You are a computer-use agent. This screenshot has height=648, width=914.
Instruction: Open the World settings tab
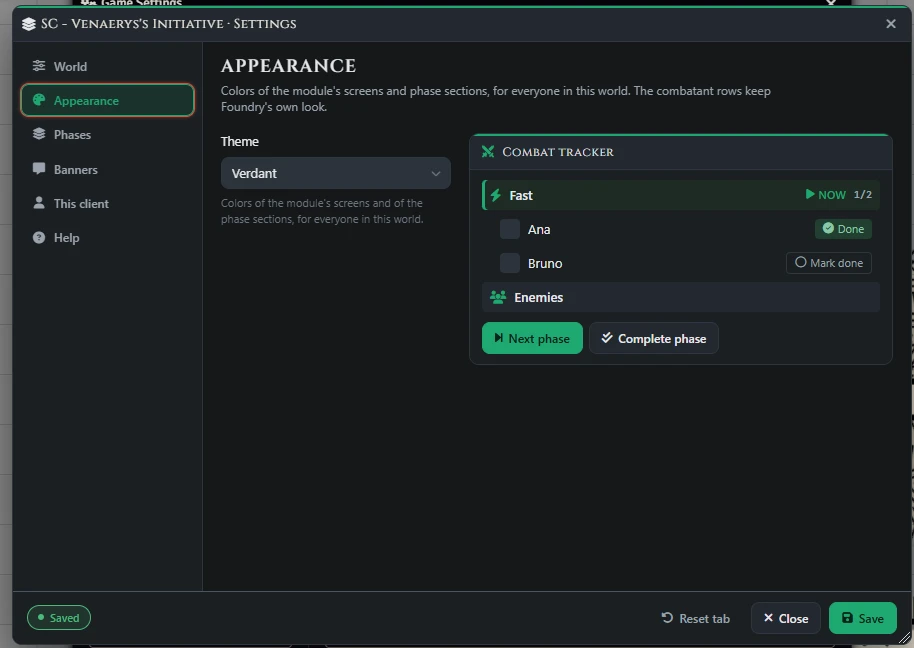pos(107,66)
